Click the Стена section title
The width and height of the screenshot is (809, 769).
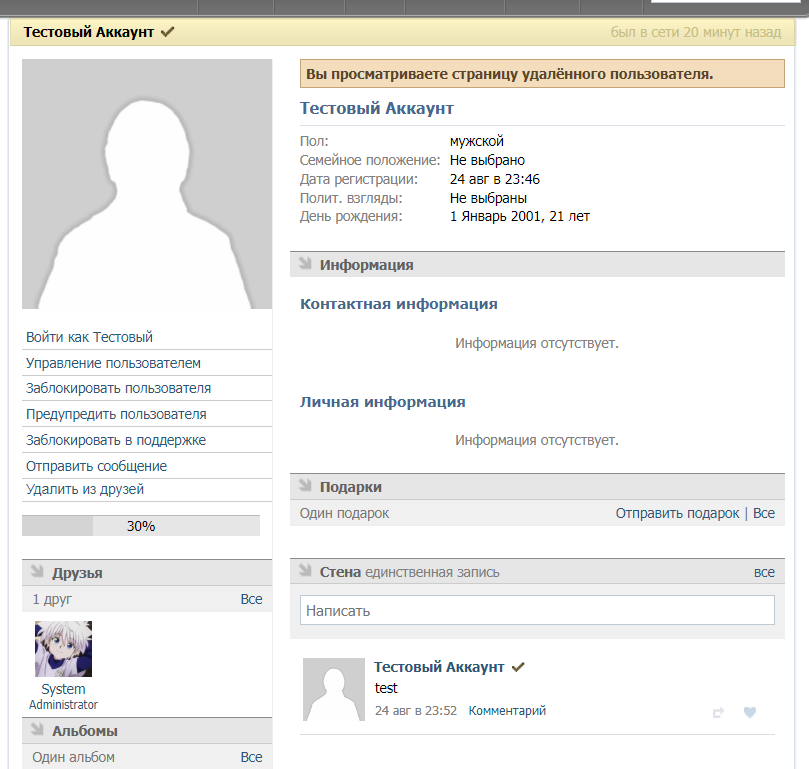[x=340, y=572]
